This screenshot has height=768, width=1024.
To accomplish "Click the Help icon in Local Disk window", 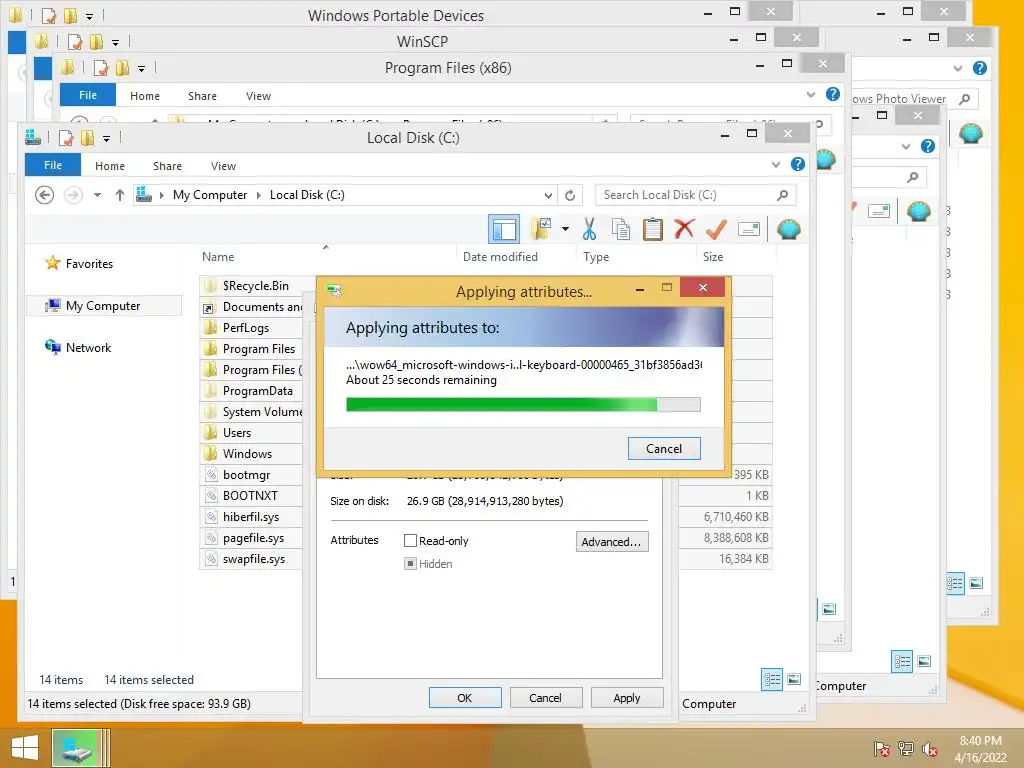I will 797,165.
